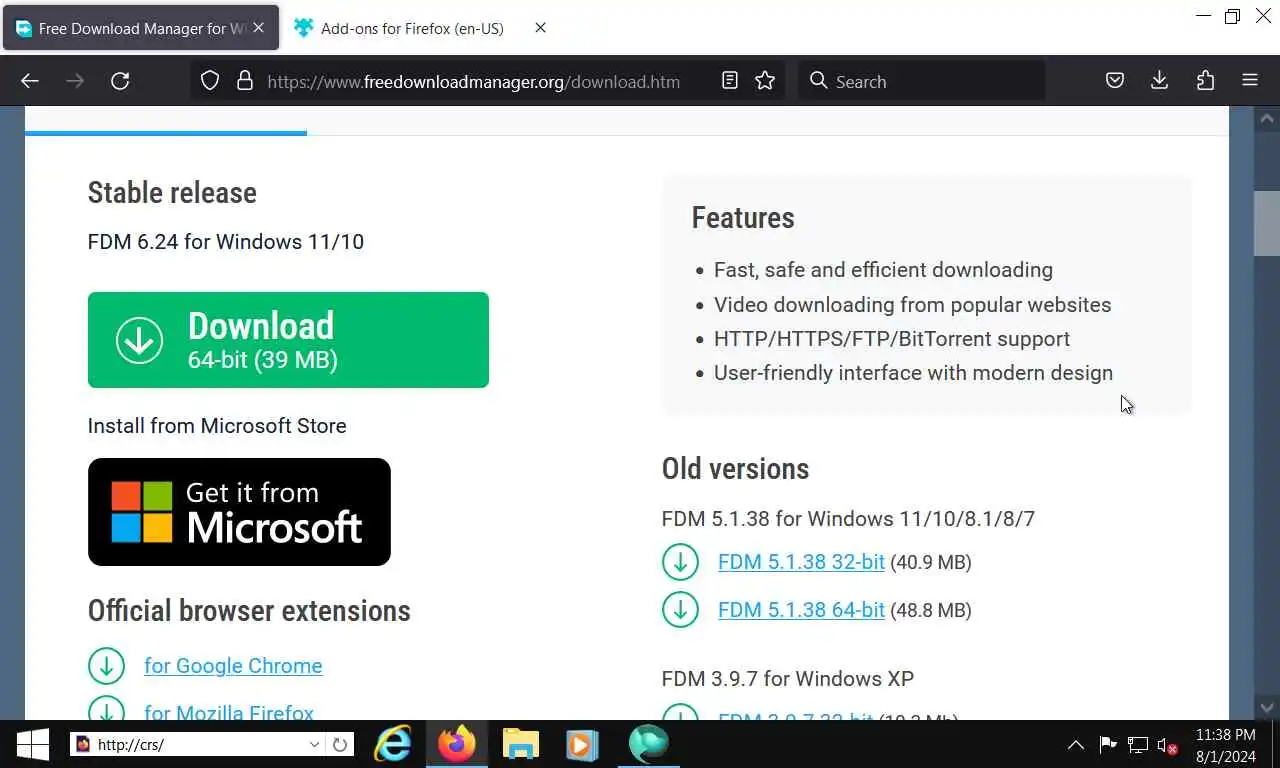Click the Stable release heading

pyautogui.click(x=172, y=193)
